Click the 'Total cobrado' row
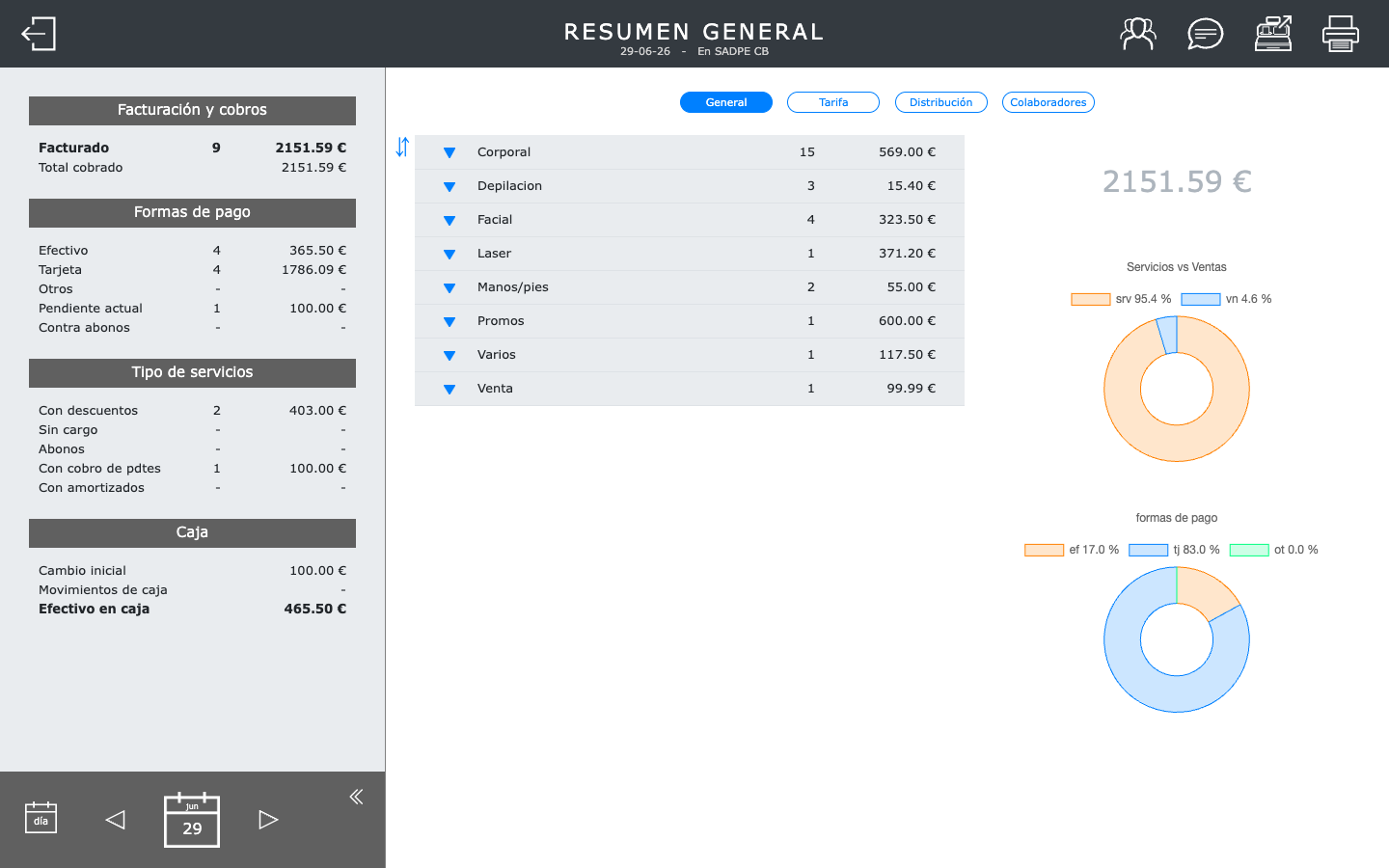The width and height of the screenshot is (1389, 868). point(192,167)
